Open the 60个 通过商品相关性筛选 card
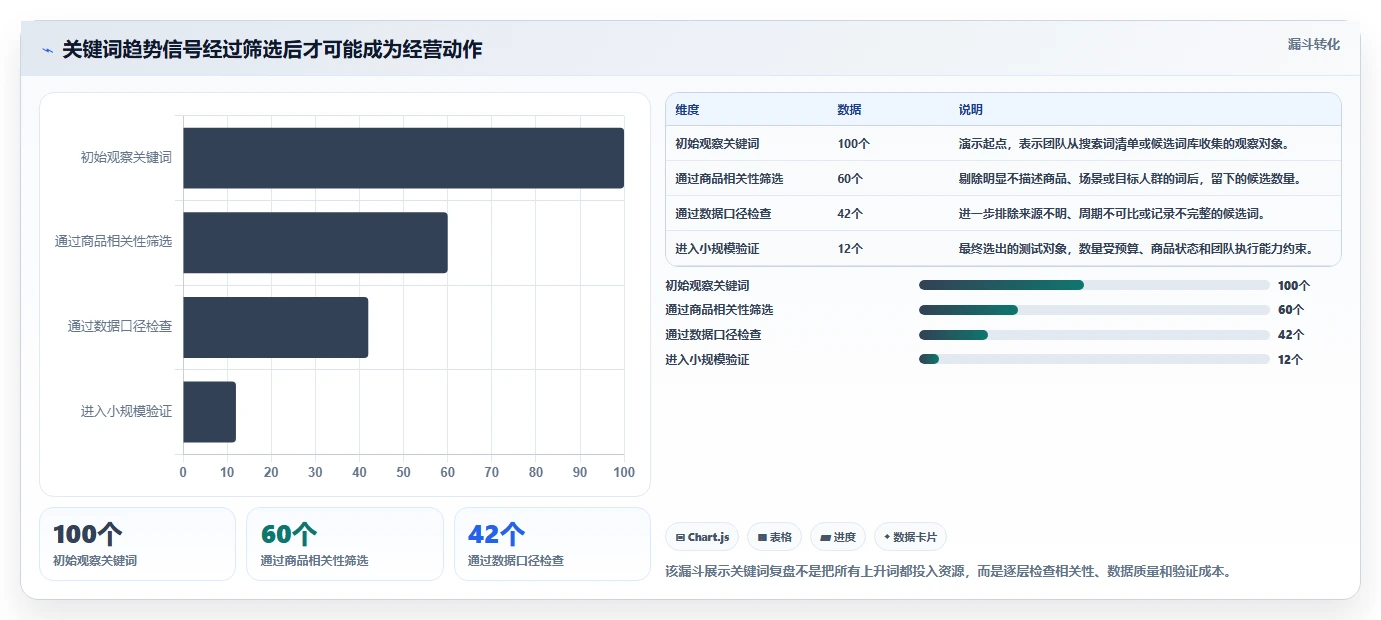This screenshot has height=620, width=1381. (344, 544)
